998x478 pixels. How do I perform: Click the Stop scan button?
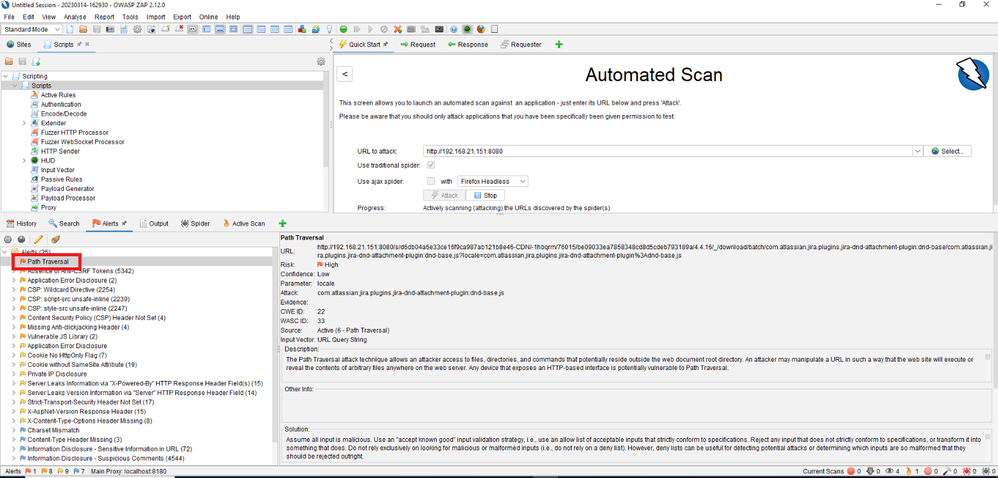click(x=484, y=195)
